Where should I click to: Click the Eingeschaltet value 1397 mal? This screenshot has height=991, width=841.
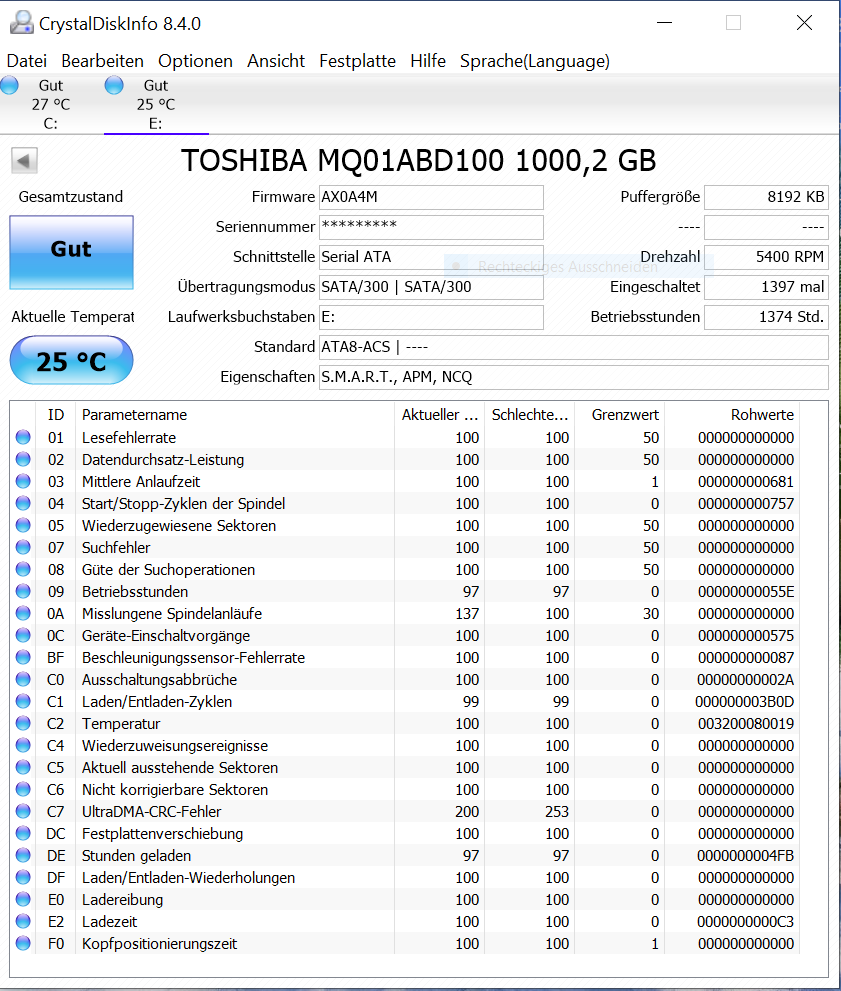tap(766, 287)
